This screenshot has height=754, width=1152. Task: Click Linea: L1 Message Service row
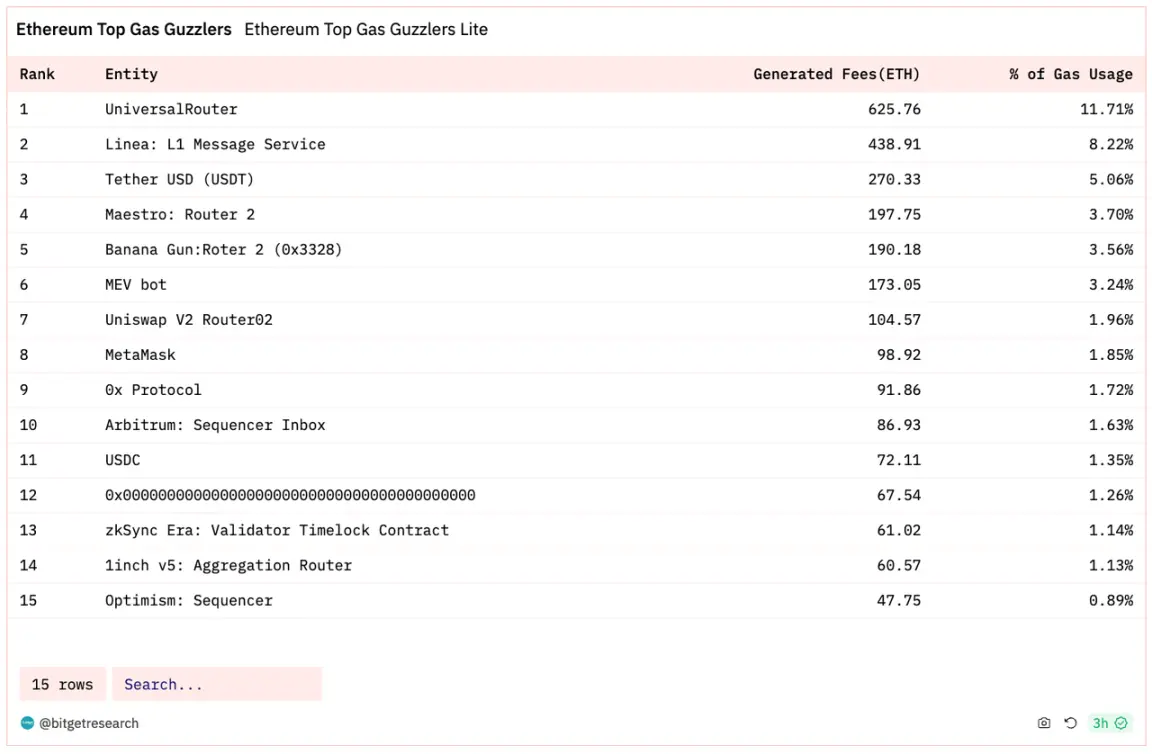pos(215,144)
